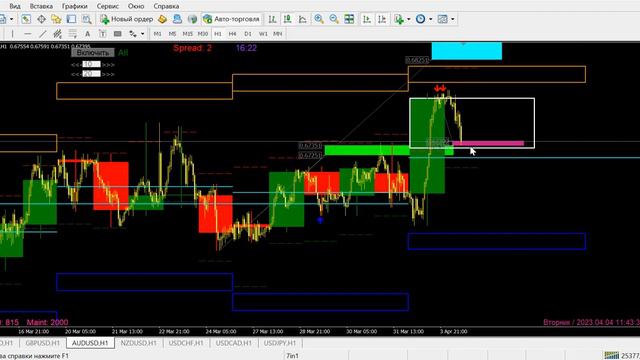Open the Окно menu
The image size is (640, 360).
(x=136, y=6)
